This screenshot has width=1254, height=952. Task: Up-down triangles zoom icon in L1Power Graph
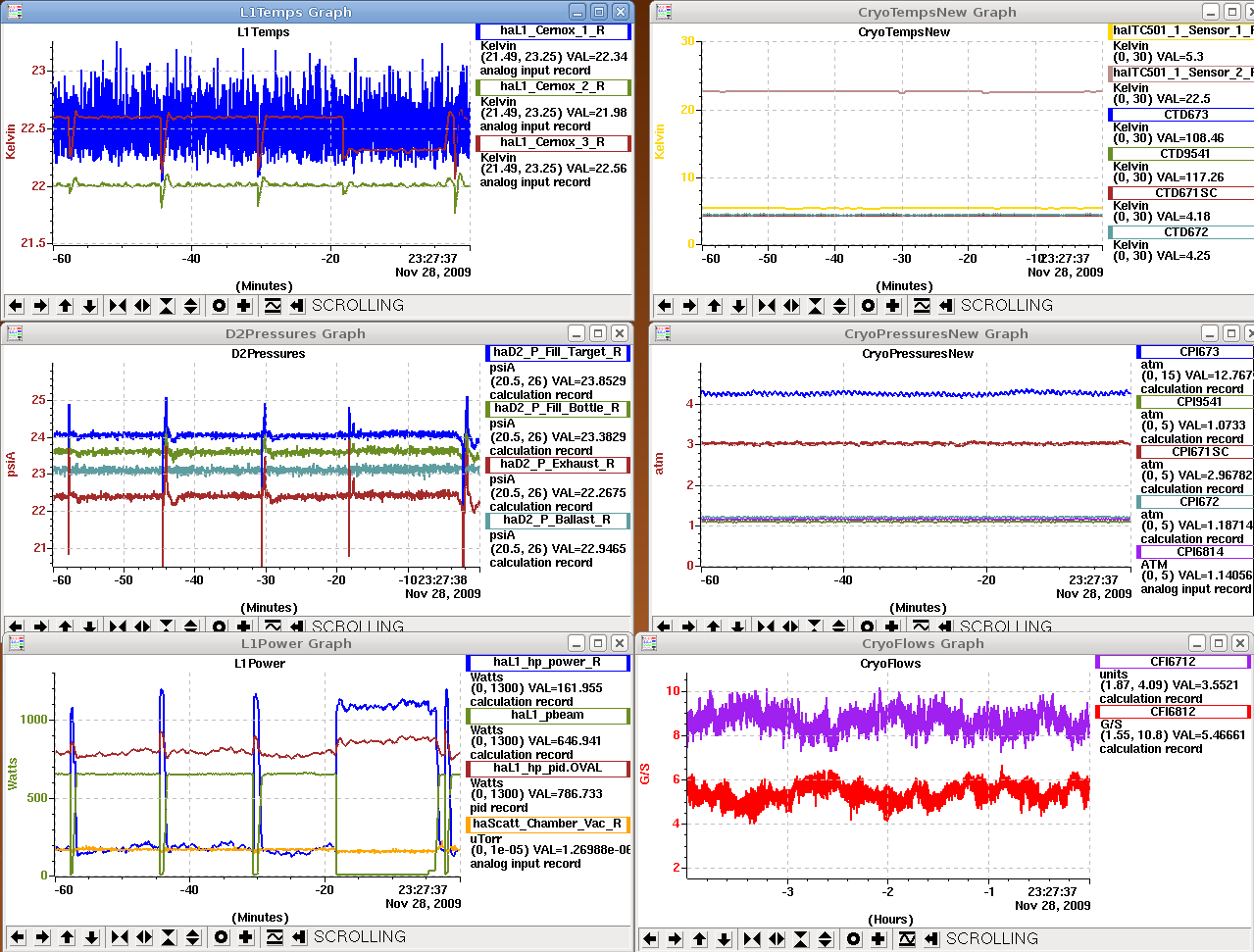pyautogui.click(x=193, y=937)
